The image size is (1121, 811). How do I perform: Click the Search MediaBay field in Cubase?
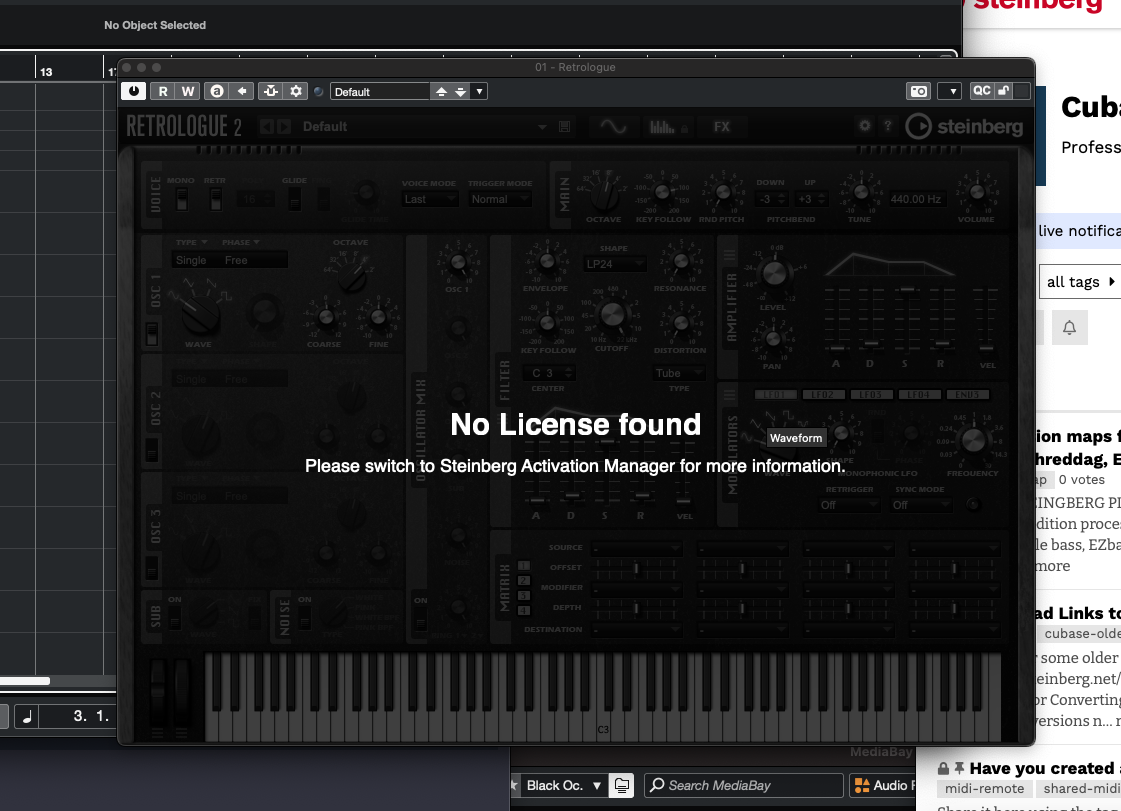click(x=744, y=785)
